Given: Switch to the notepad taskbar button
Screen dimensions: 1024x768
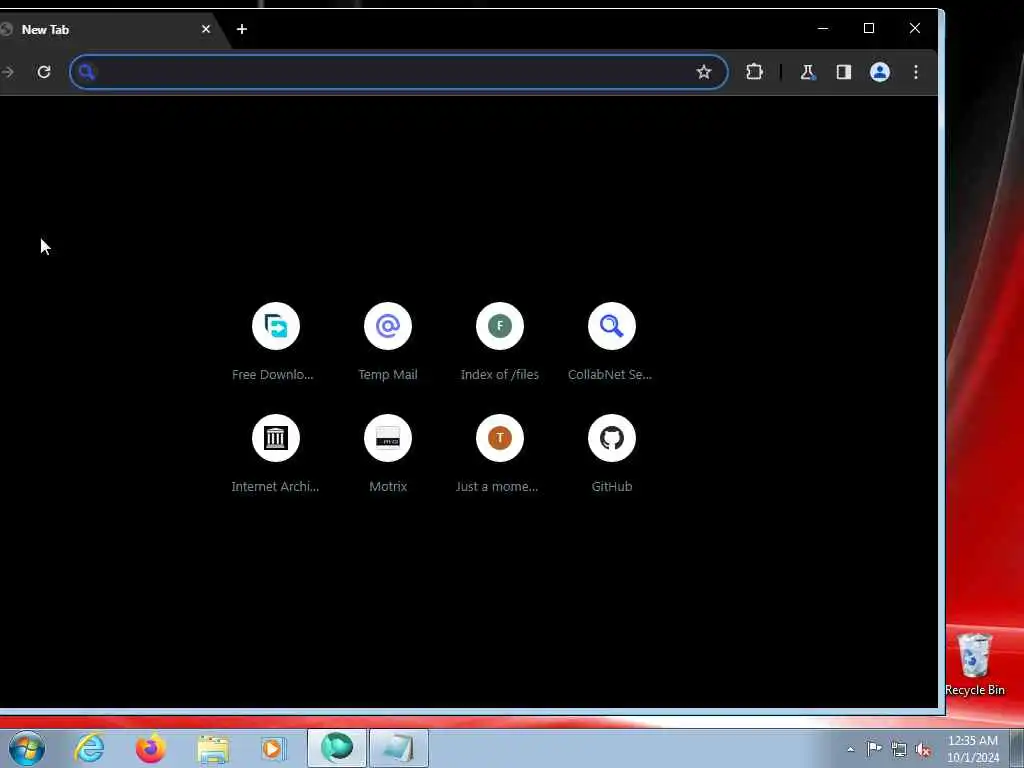Looking at the screenshot, I should [x=398, y=748].
